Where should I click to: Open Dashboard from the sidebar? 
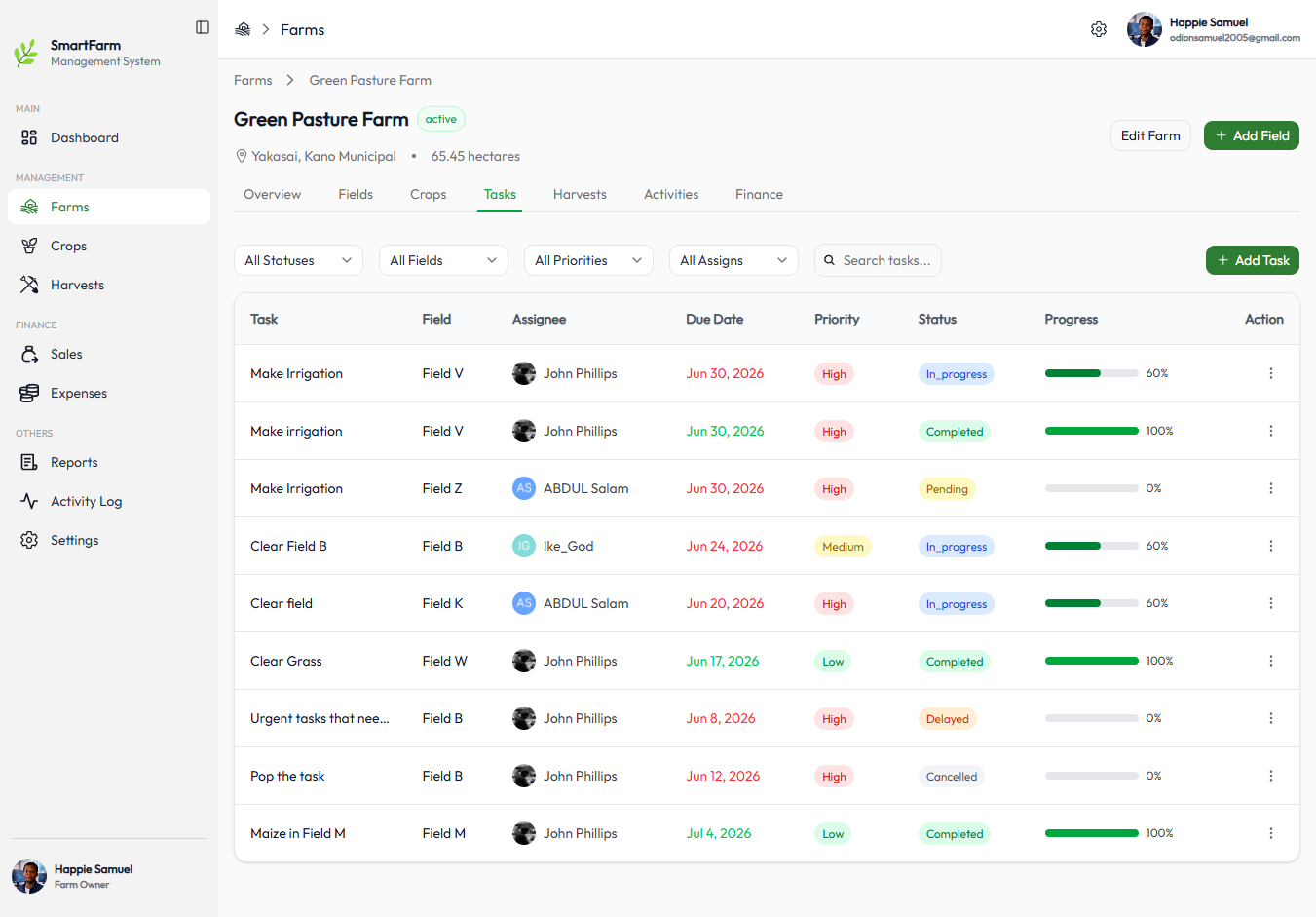coord(109,137)
